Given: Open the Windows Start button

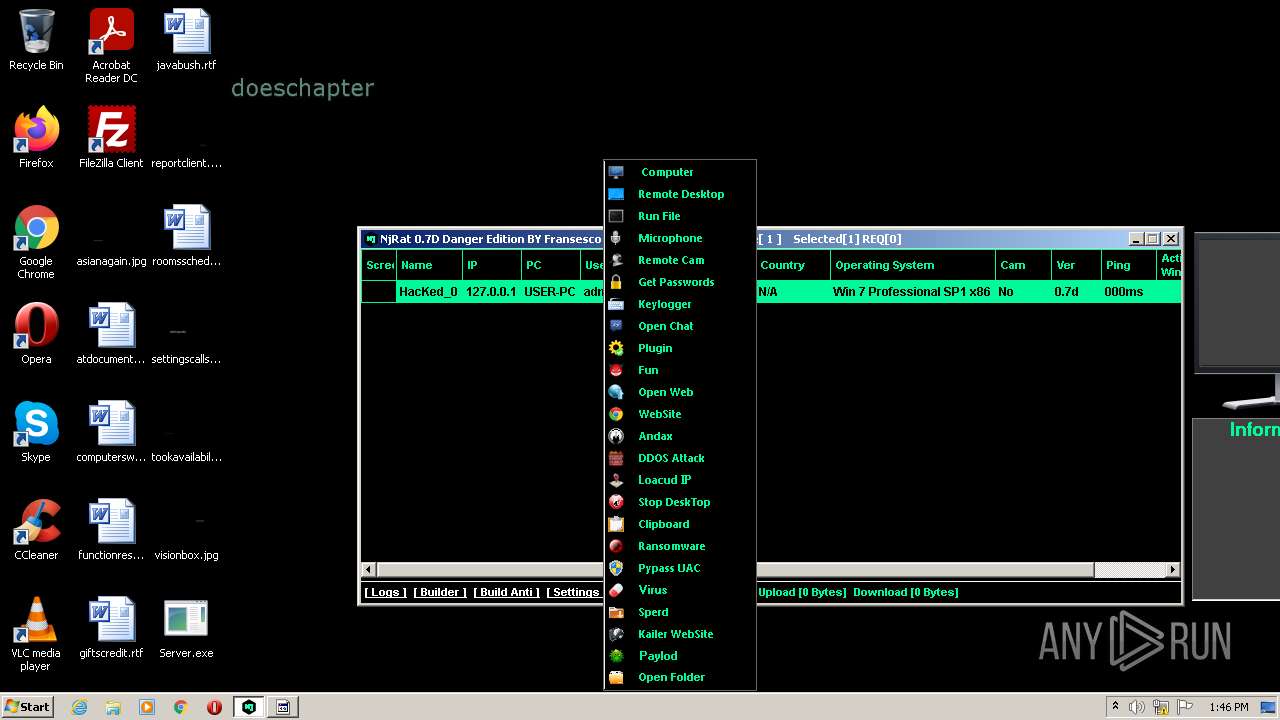Looking at the screenshot, I should [28, 707].
